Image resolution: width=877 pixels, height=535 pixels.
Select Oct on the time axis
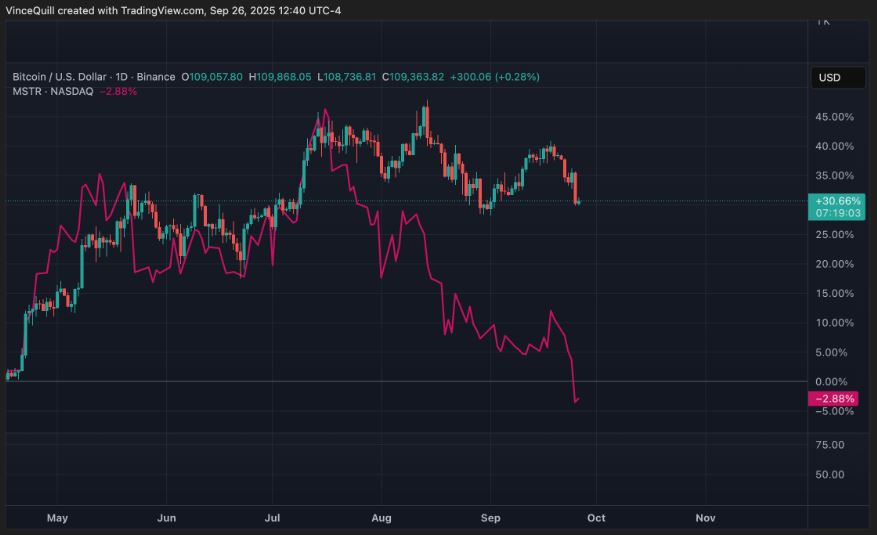point(596,518)
